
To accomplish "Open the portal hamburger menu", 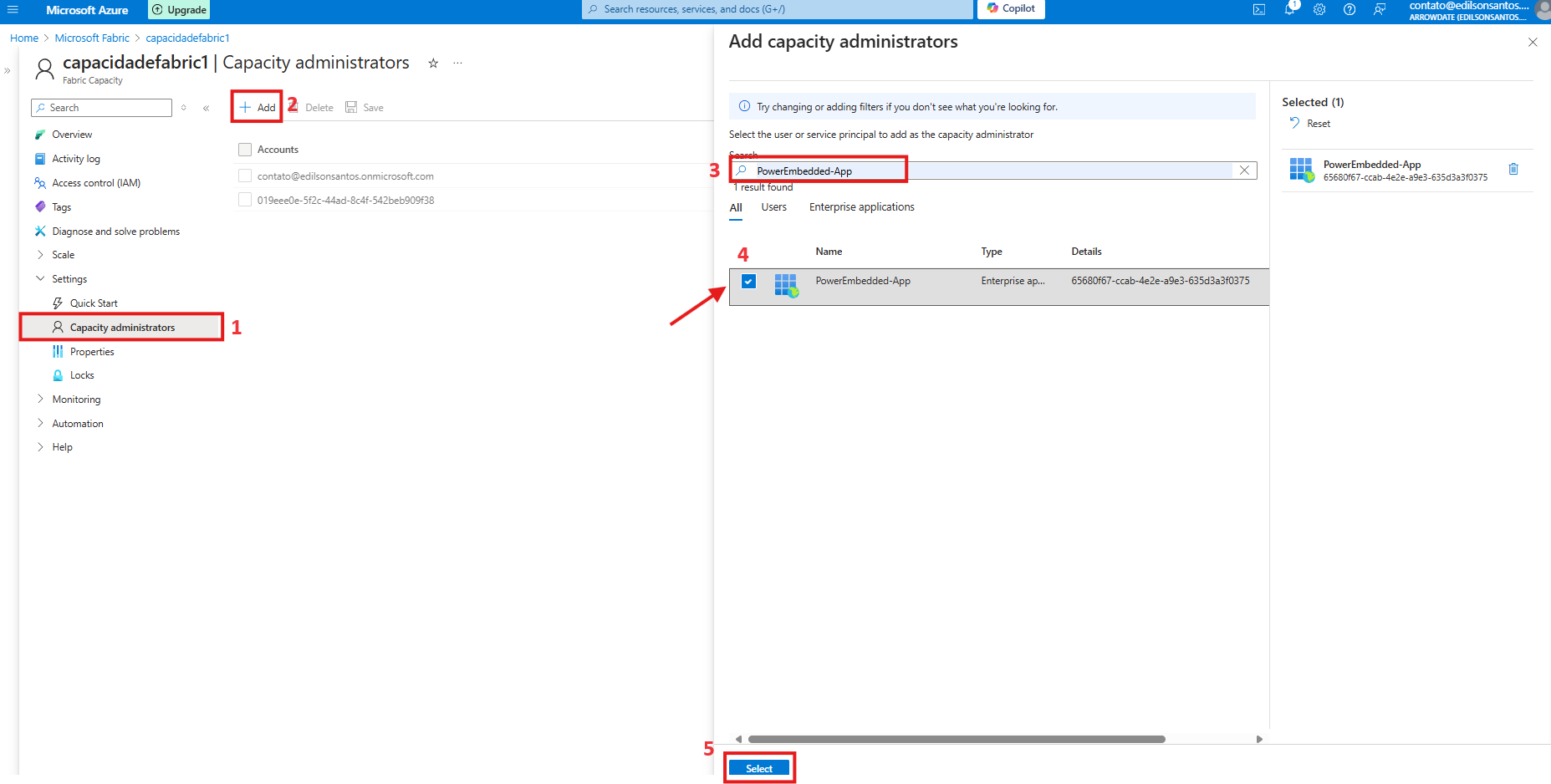I will point(13,9).
